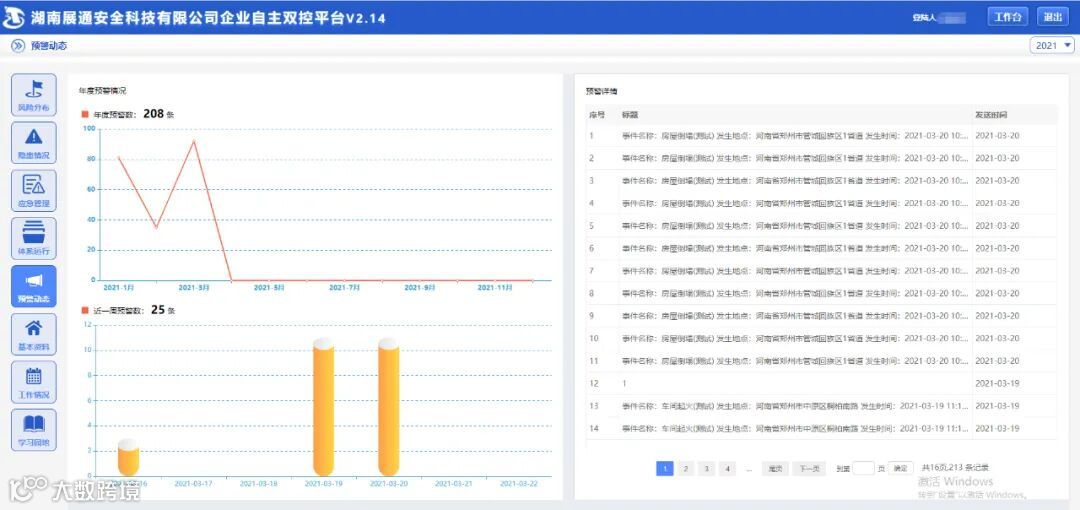Open alert row 1 title 房屋倒塌

coord(795,136)
